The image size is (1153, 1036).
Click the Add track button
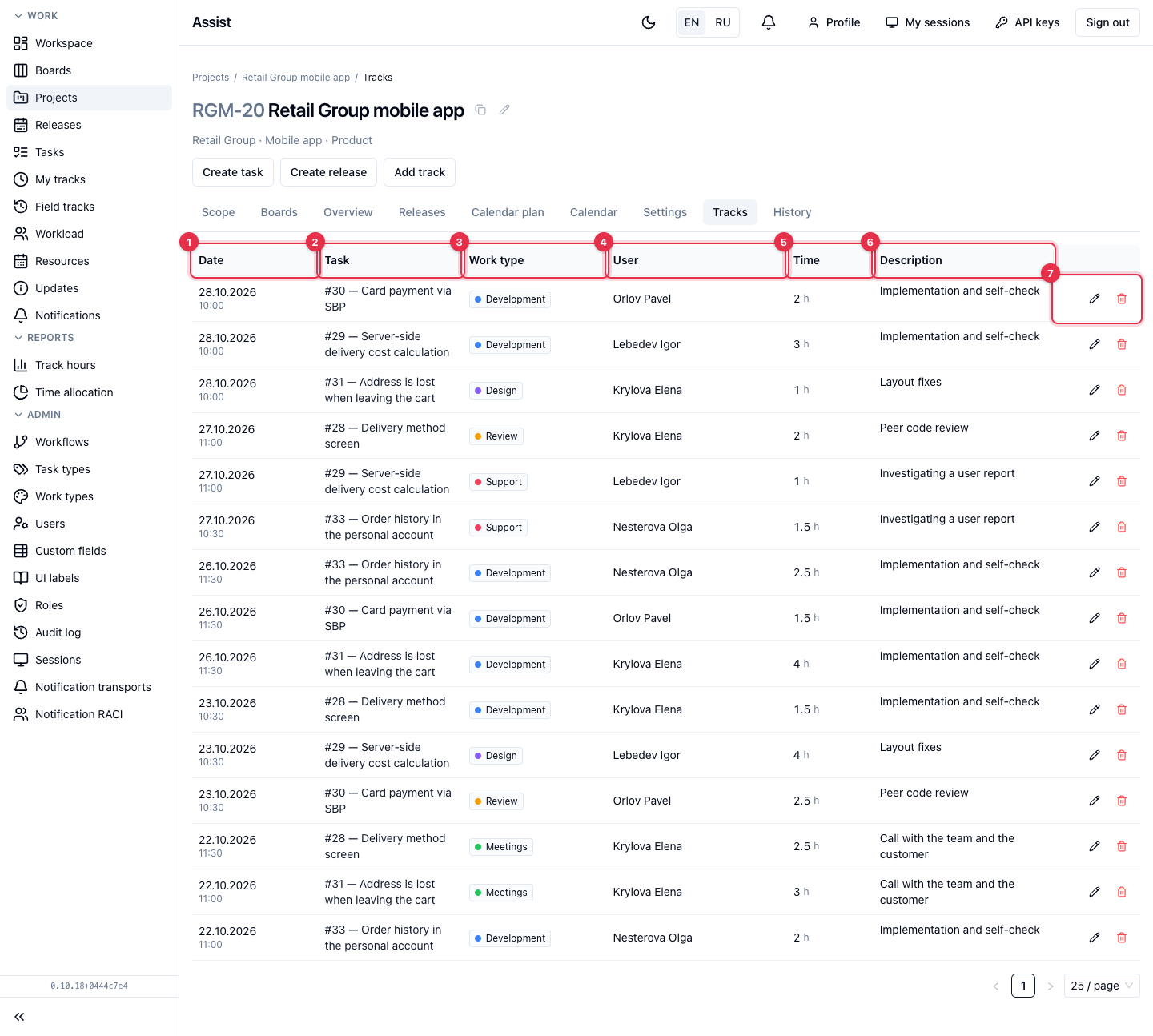(x=420, y=172)
